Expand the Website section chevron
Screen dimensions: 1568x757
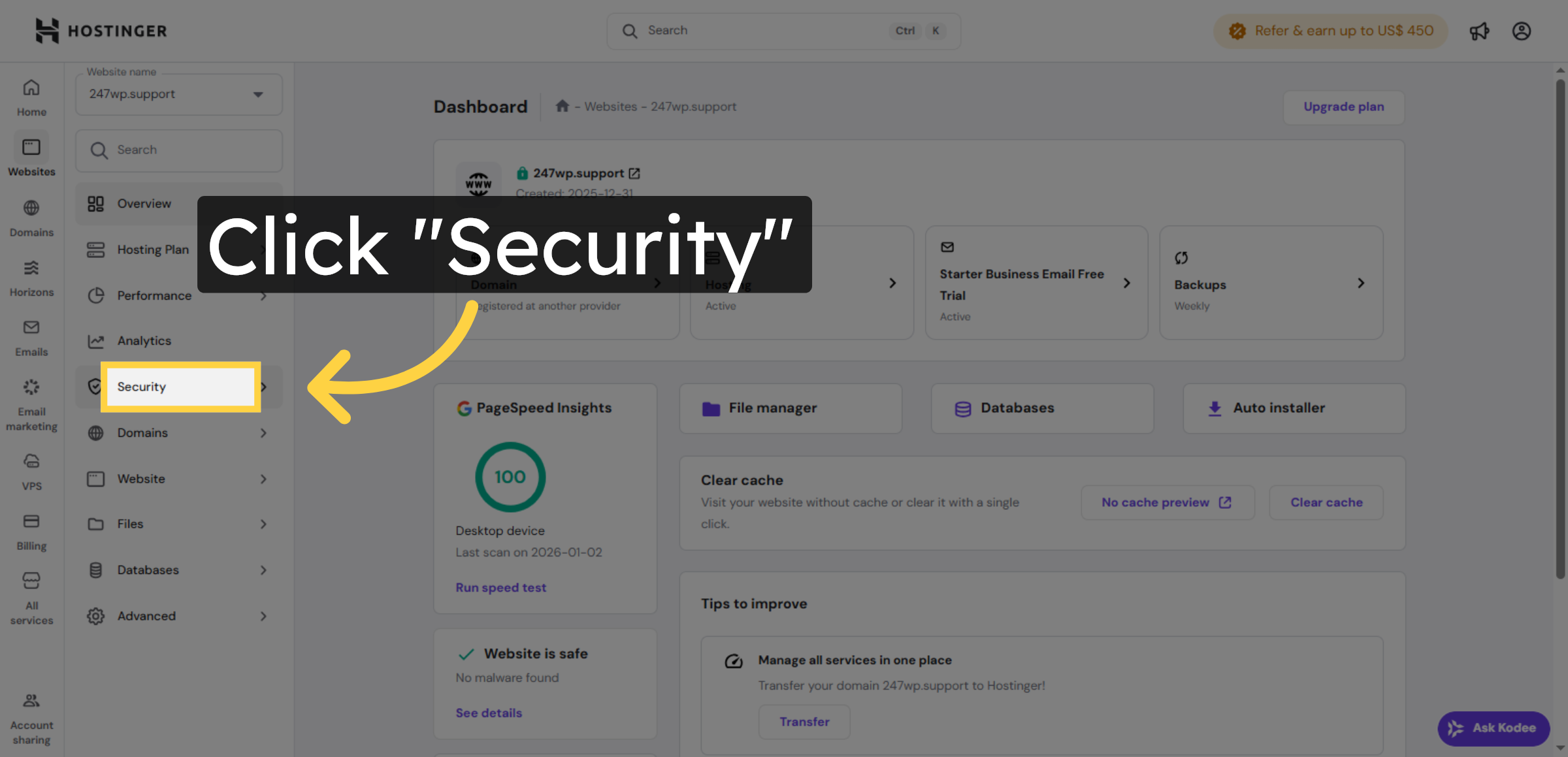coord(263,478)
